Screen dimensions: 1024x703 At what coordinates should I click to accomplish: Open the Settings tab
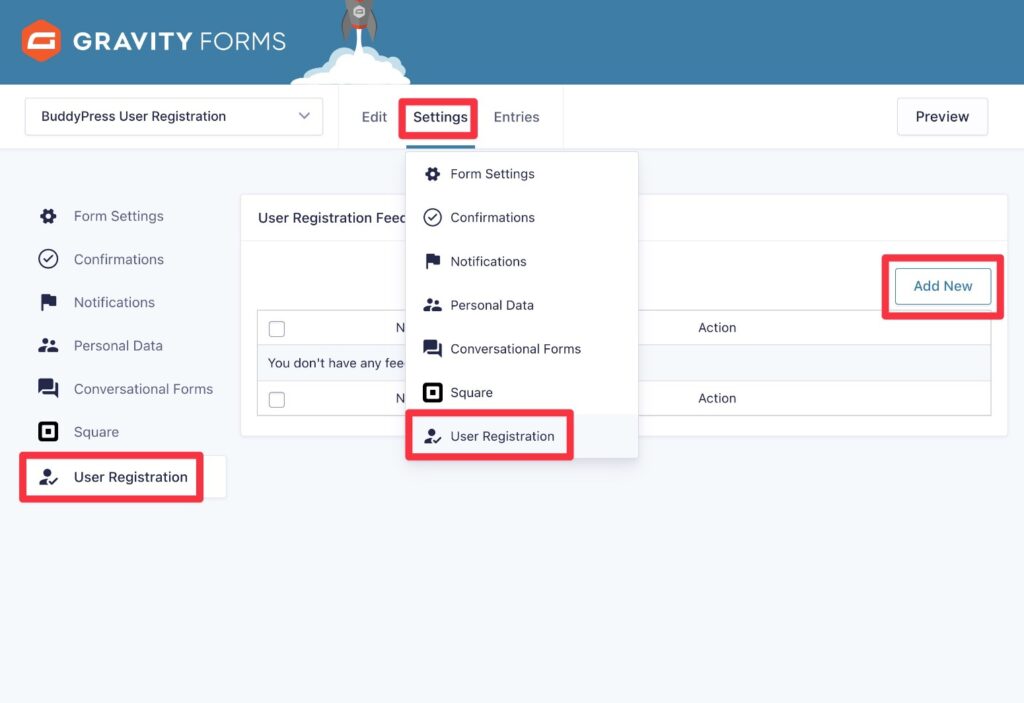[440, 117]
